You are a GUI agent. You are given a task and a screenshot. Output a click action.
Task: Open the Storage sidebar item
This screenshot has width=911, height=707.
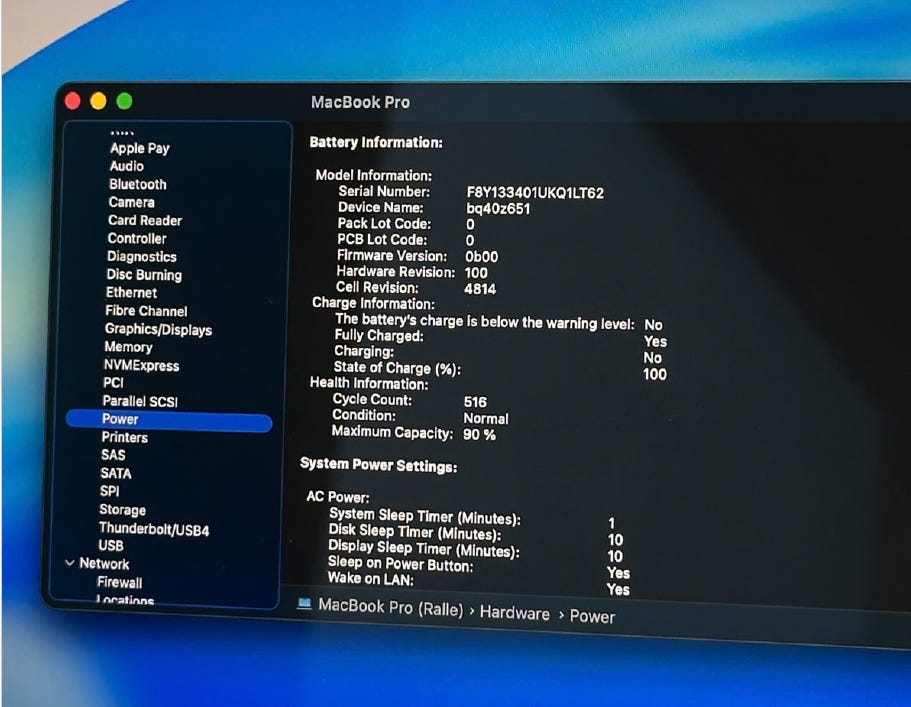click(x=123, y=510)
